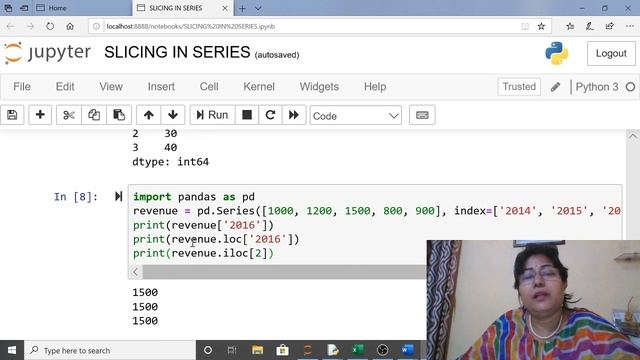This screenshot has height=360, width=640.
Task: Add notes with the browser pen icon
Action: coord(589,27)
